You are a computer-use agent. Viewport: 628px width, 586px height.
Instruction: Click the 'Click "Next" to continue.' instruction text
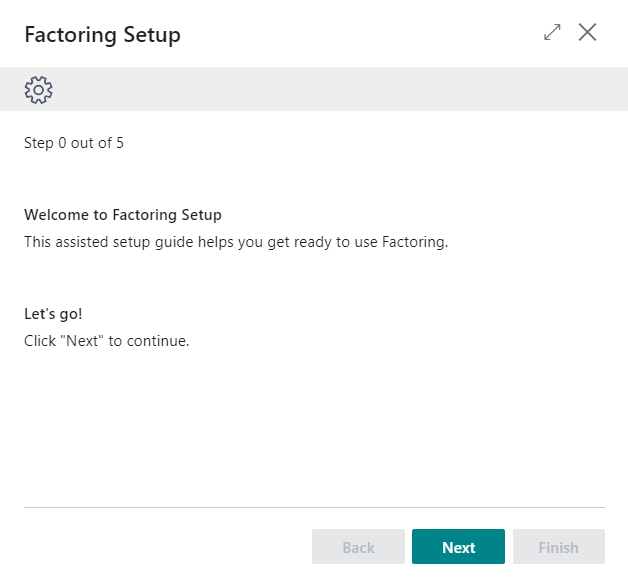(106, 341)
